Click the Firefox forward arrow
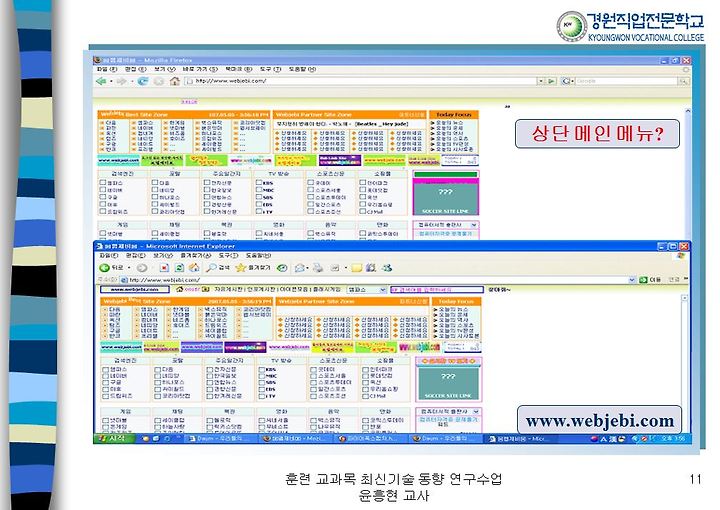Image resolution: width=720 pixels, height=510 pixels. point(122,81)
